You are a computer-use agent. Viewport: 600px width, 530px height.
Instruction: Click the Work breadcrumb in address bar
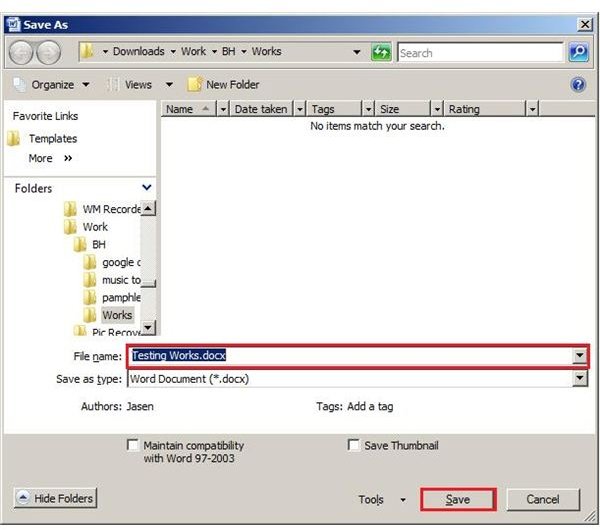[193, 51]
